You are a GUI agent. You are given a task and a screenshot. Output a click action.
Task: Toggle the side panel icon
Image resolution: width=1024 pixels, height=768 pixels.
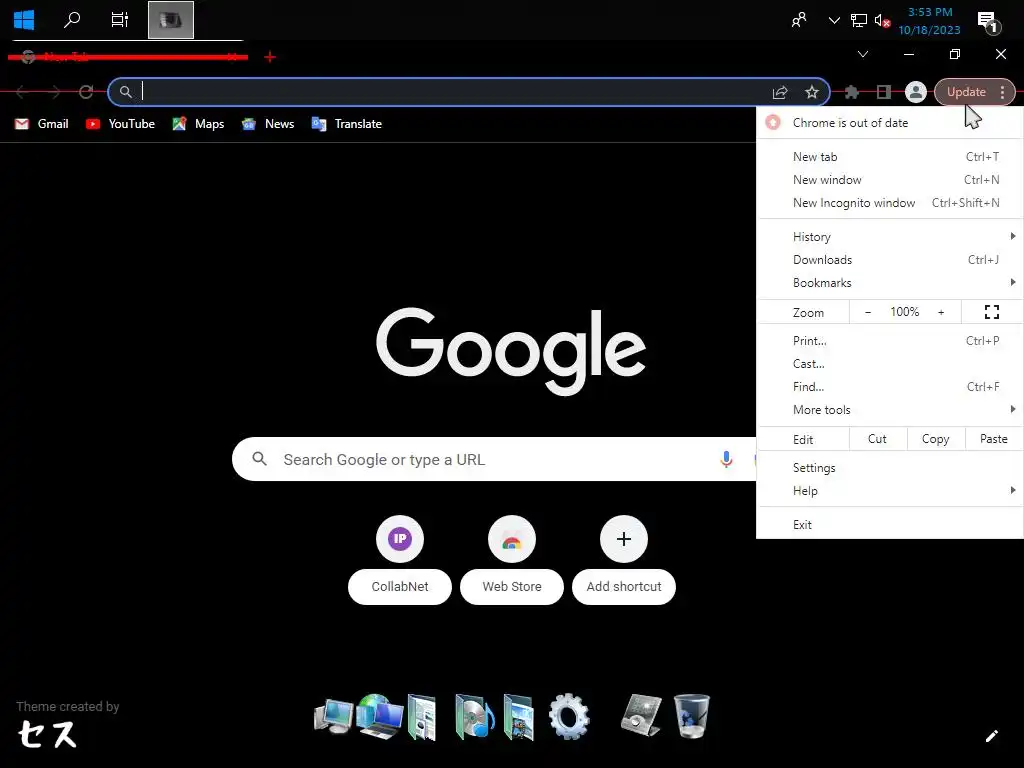pos(884,92)
